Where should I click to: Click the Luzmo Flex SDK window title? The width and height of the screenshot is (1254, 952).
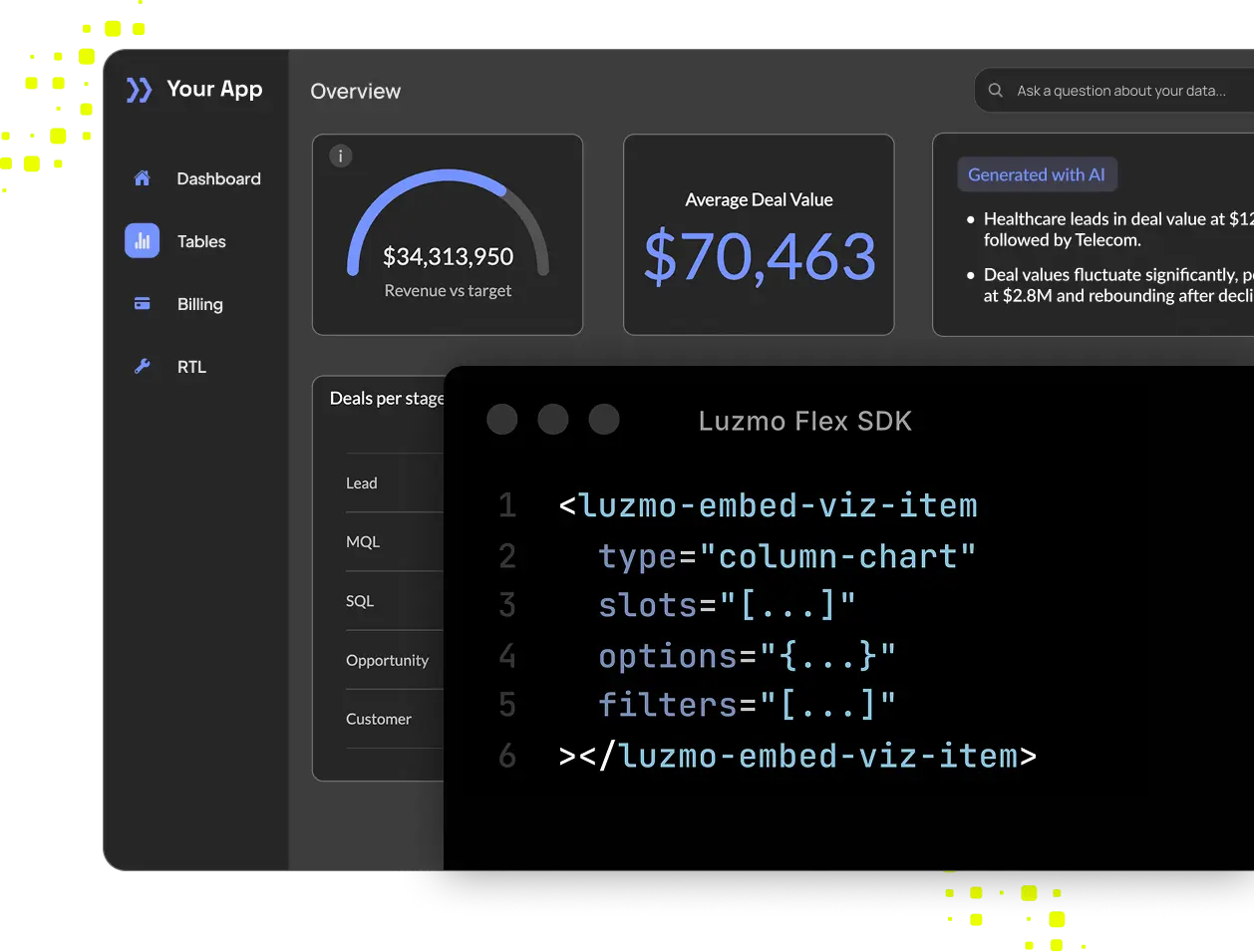click(x=805, y=421)
